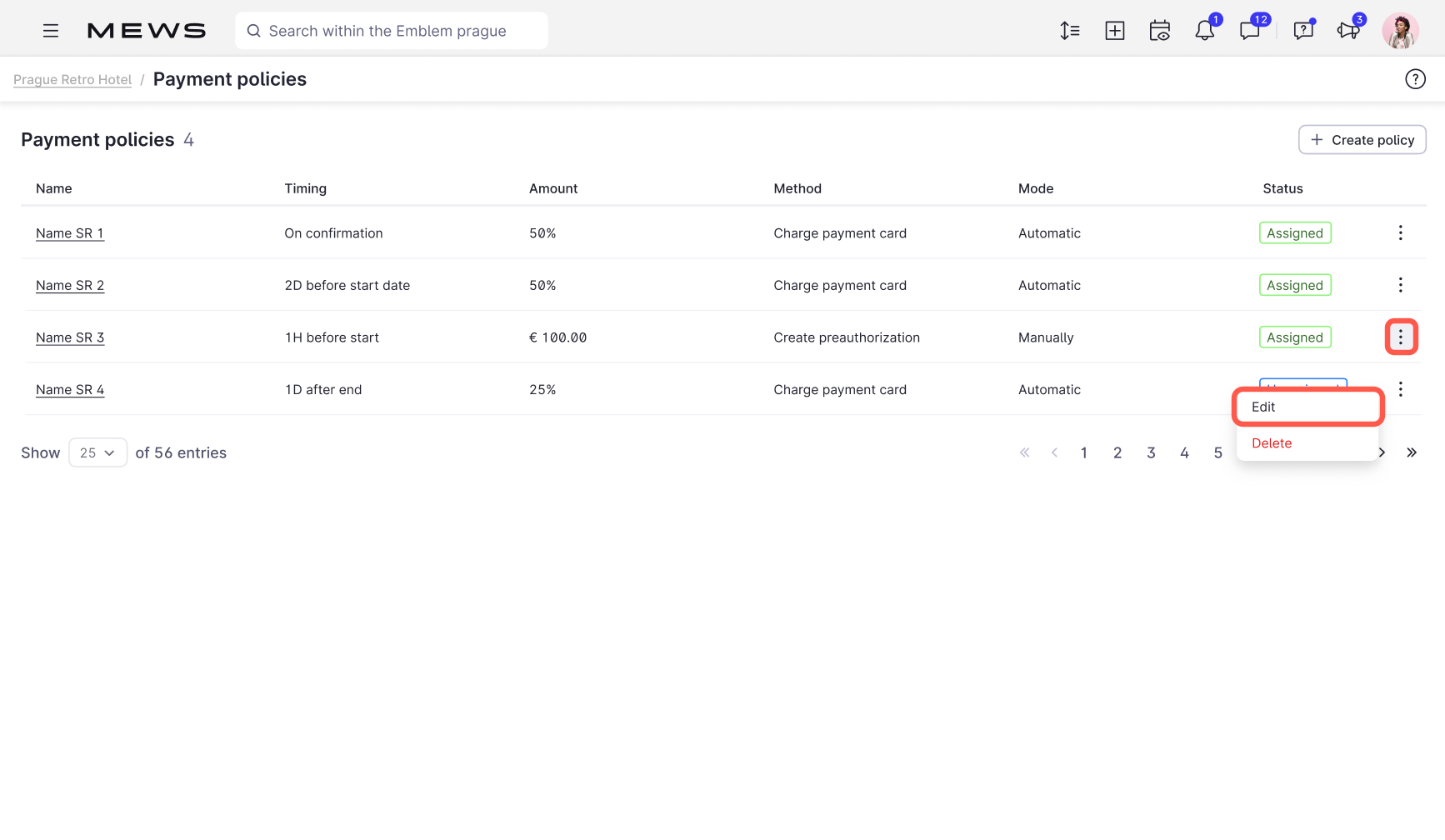
Task: Open the calendar availability view icon
Action: tap(1159, 30)
